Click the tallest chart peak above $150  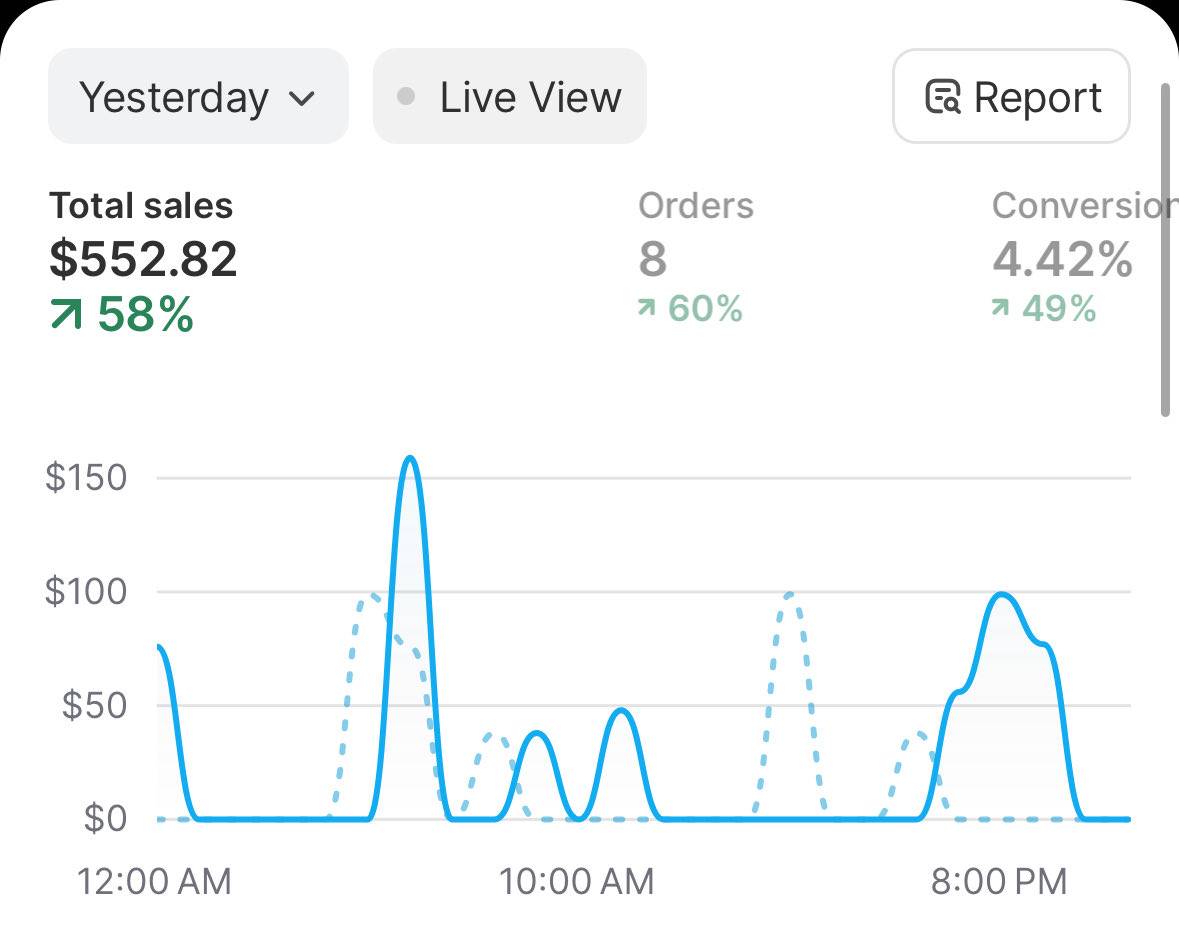(409, 459)
